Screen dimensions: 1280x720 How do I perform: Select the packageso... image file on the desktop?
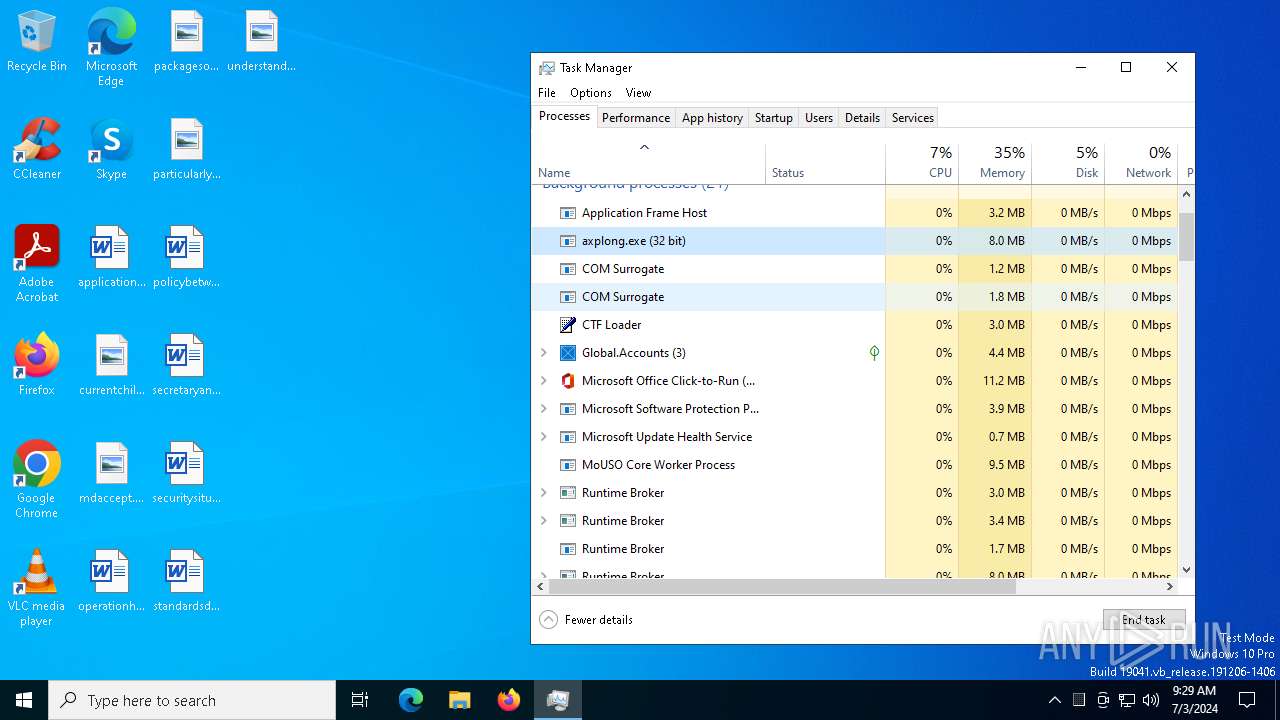186,41
